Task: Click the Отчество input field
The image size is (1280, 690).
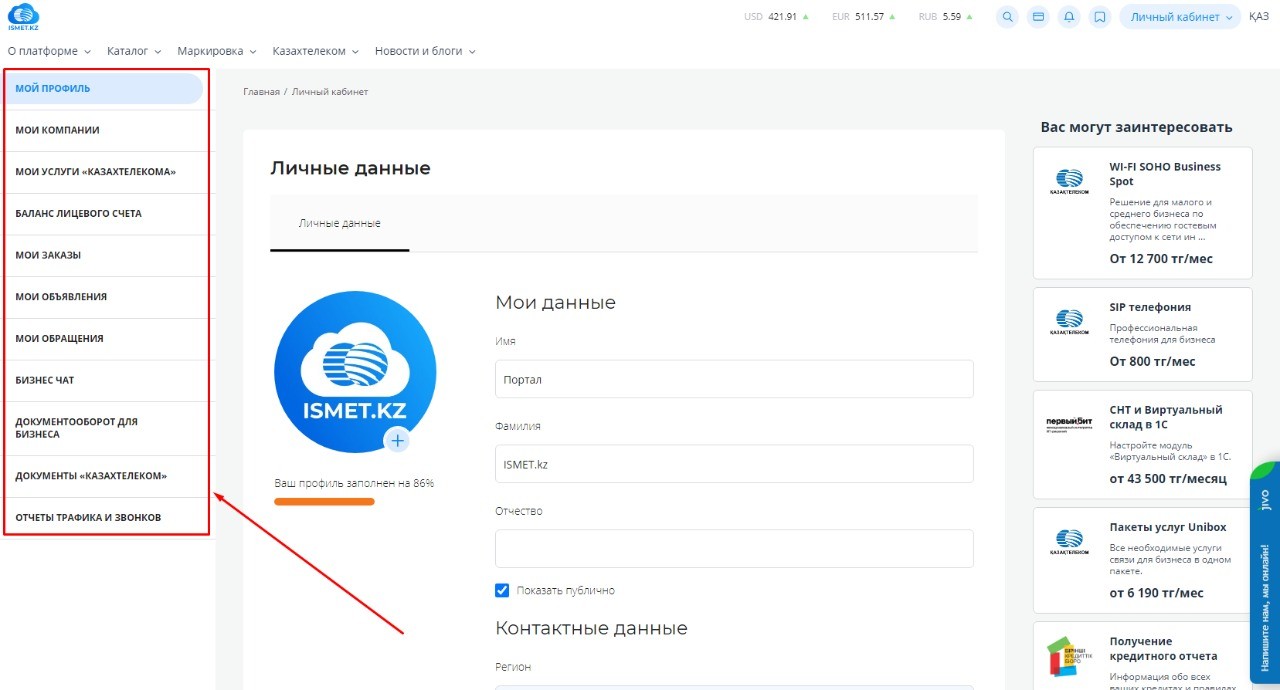Action: (734, 549)
